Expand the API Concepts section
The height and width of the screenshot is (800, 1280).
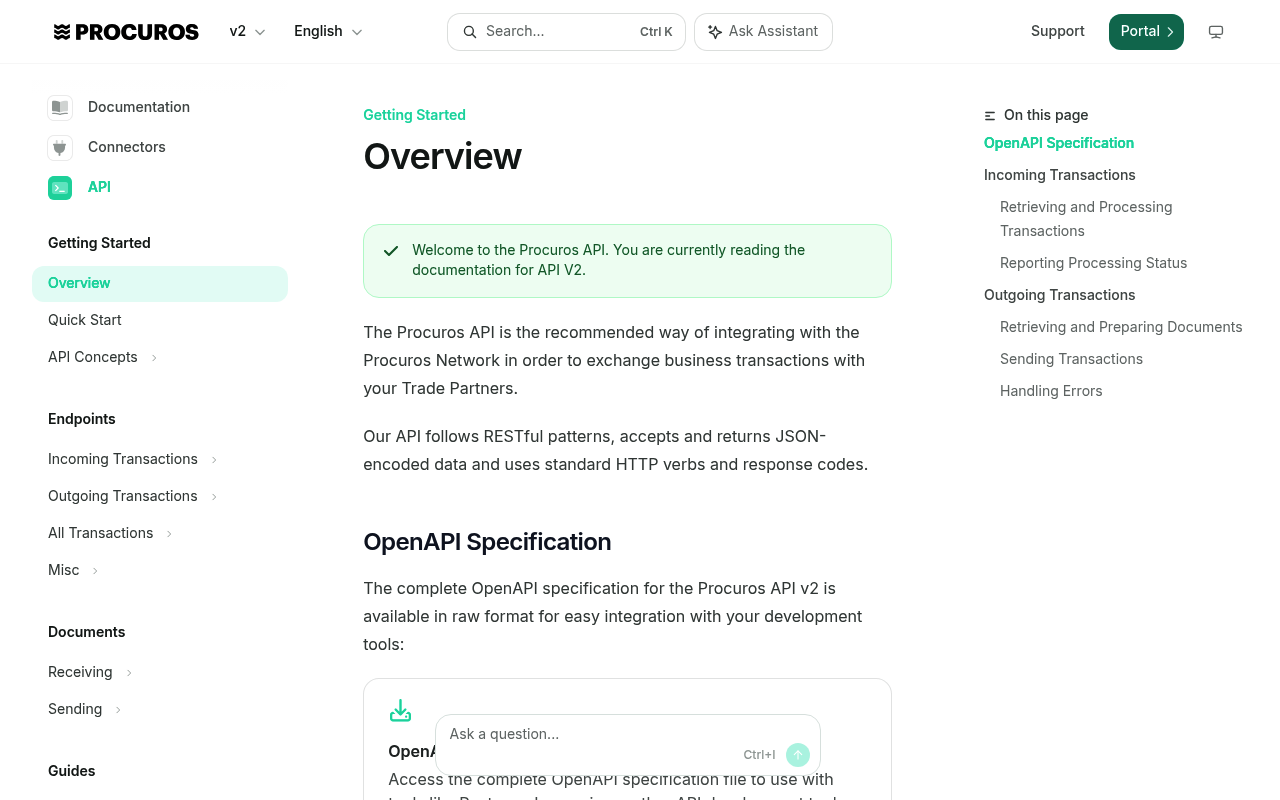(154, 358)
